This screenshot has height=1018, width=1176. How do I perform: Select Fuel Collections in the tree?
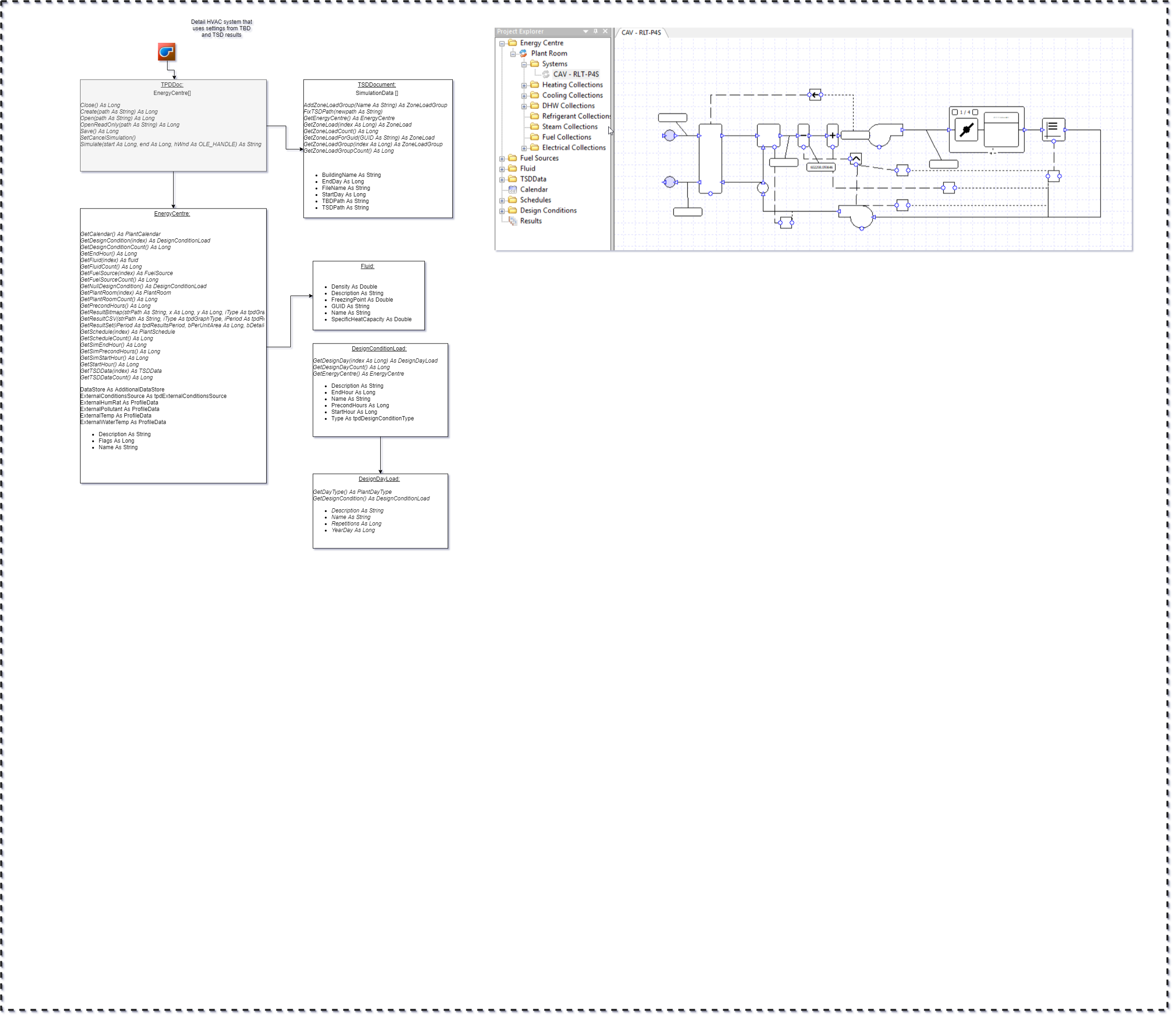click(x=567, y=137)
